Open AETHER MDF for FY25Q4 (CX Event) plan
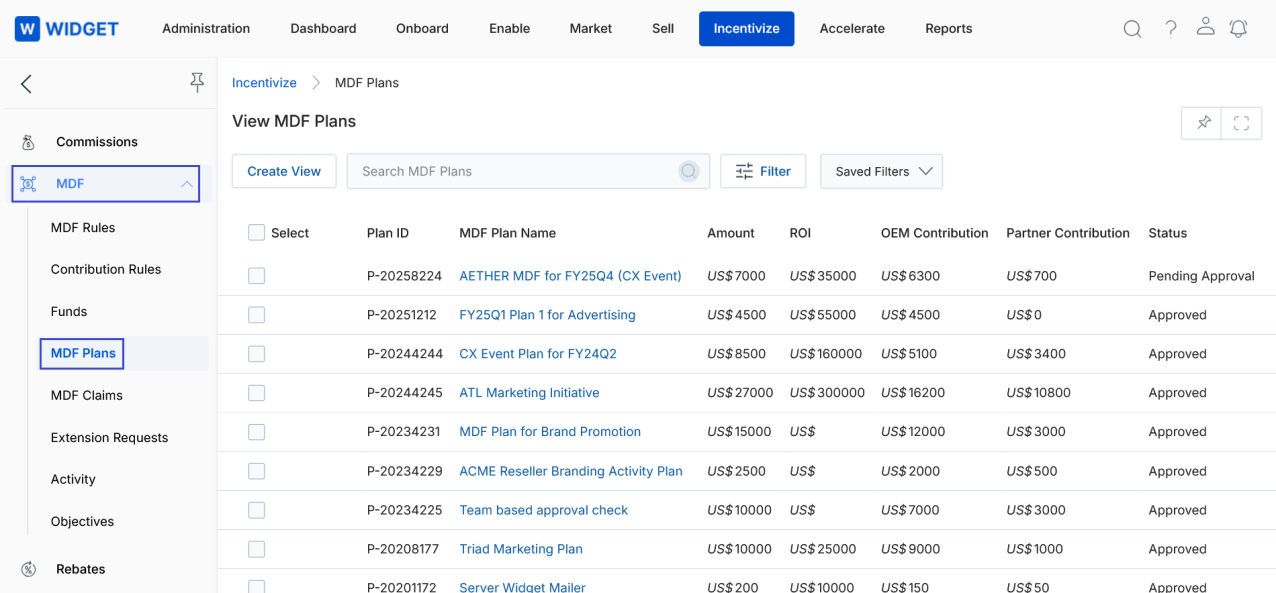This screenshot has width=1276, height=593. [570, 276]
